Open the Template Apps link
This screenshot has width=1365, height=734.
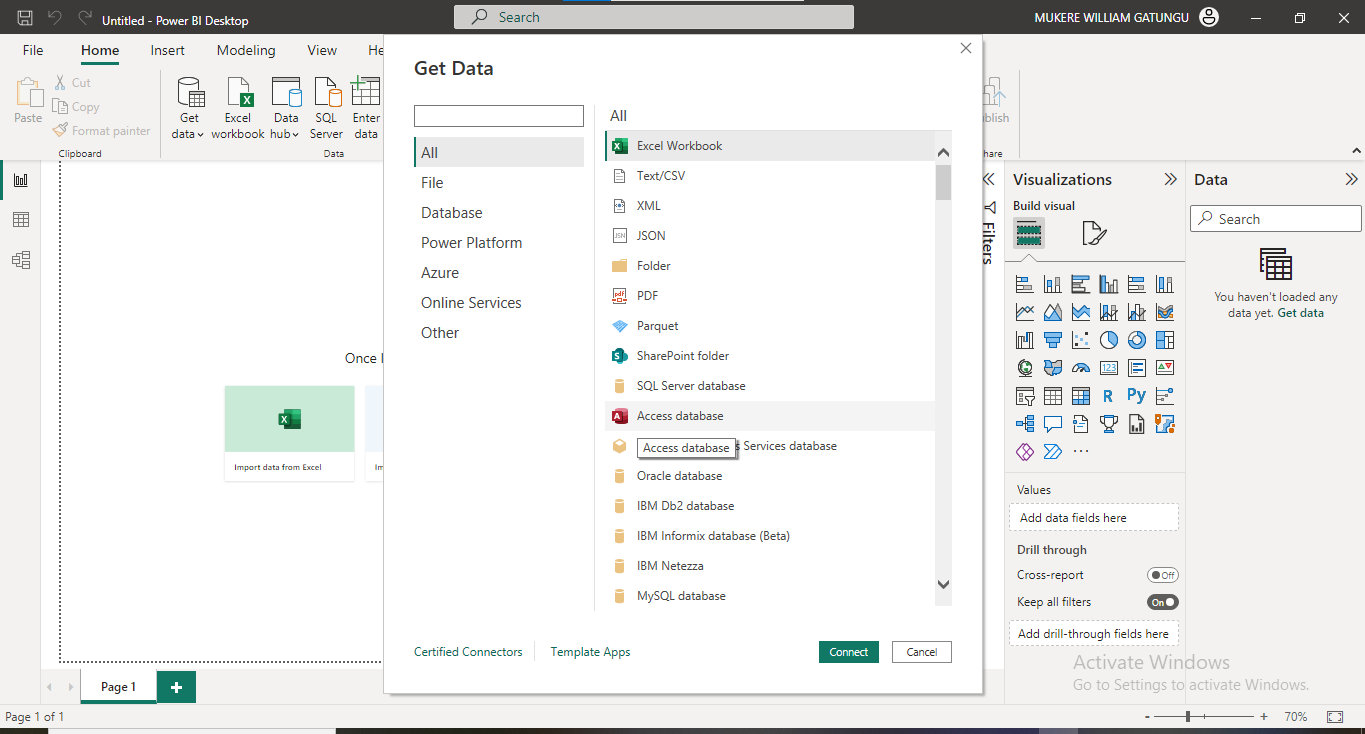(x=590, y=652)
